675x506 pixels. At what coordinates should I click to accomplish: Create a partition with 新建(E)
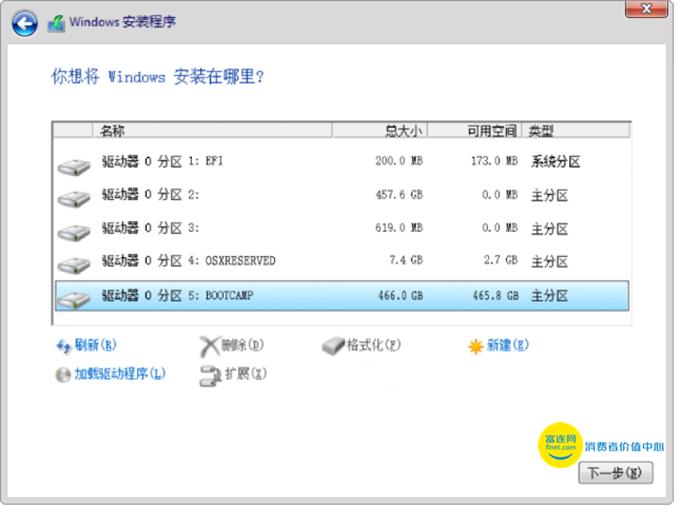(x=508, y=345)
